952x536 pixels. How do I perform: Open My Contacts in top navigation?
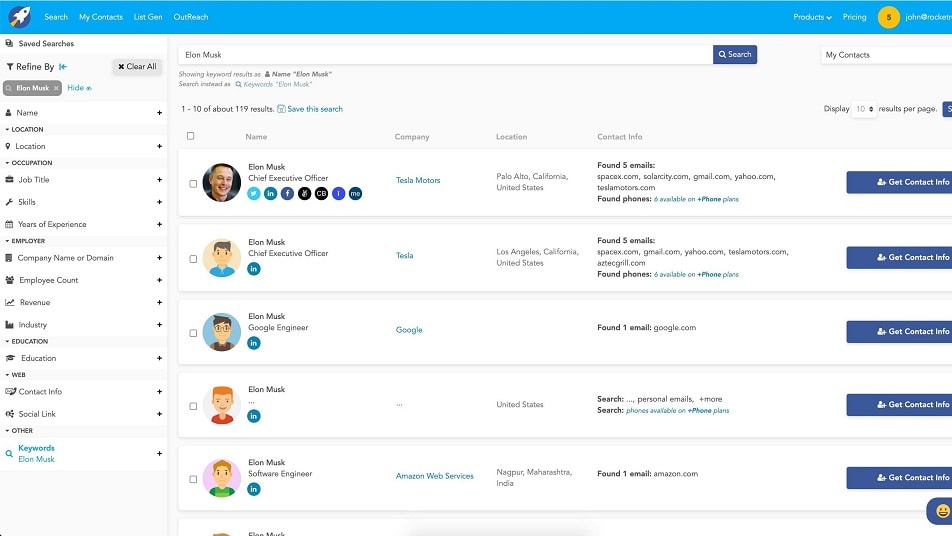point(101,17)
